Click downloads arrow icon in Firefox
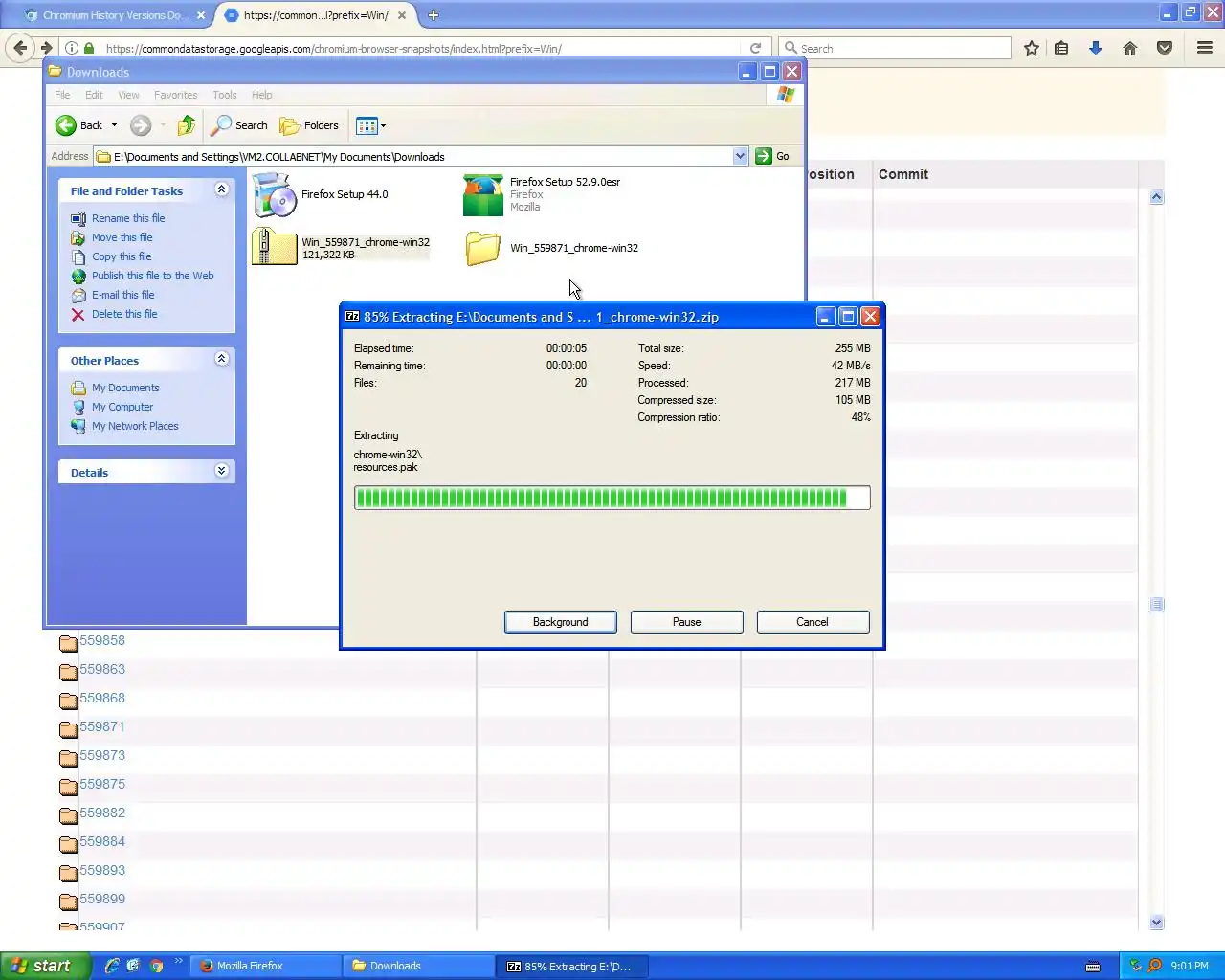The image size is (1225, 980). pyautogui.click(x=1096, y=48)
